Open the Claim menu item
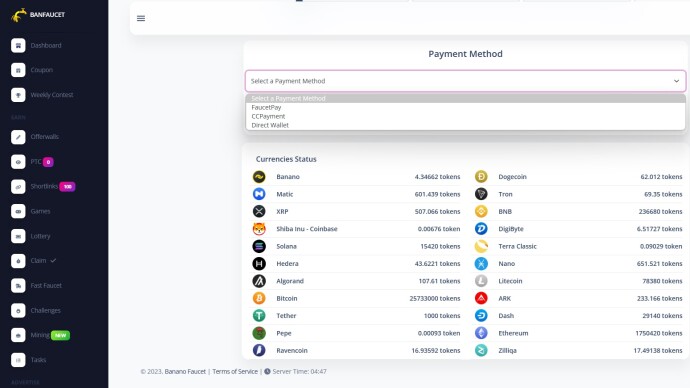This screenshot has height=388, width=690. [x=38, y=260]
